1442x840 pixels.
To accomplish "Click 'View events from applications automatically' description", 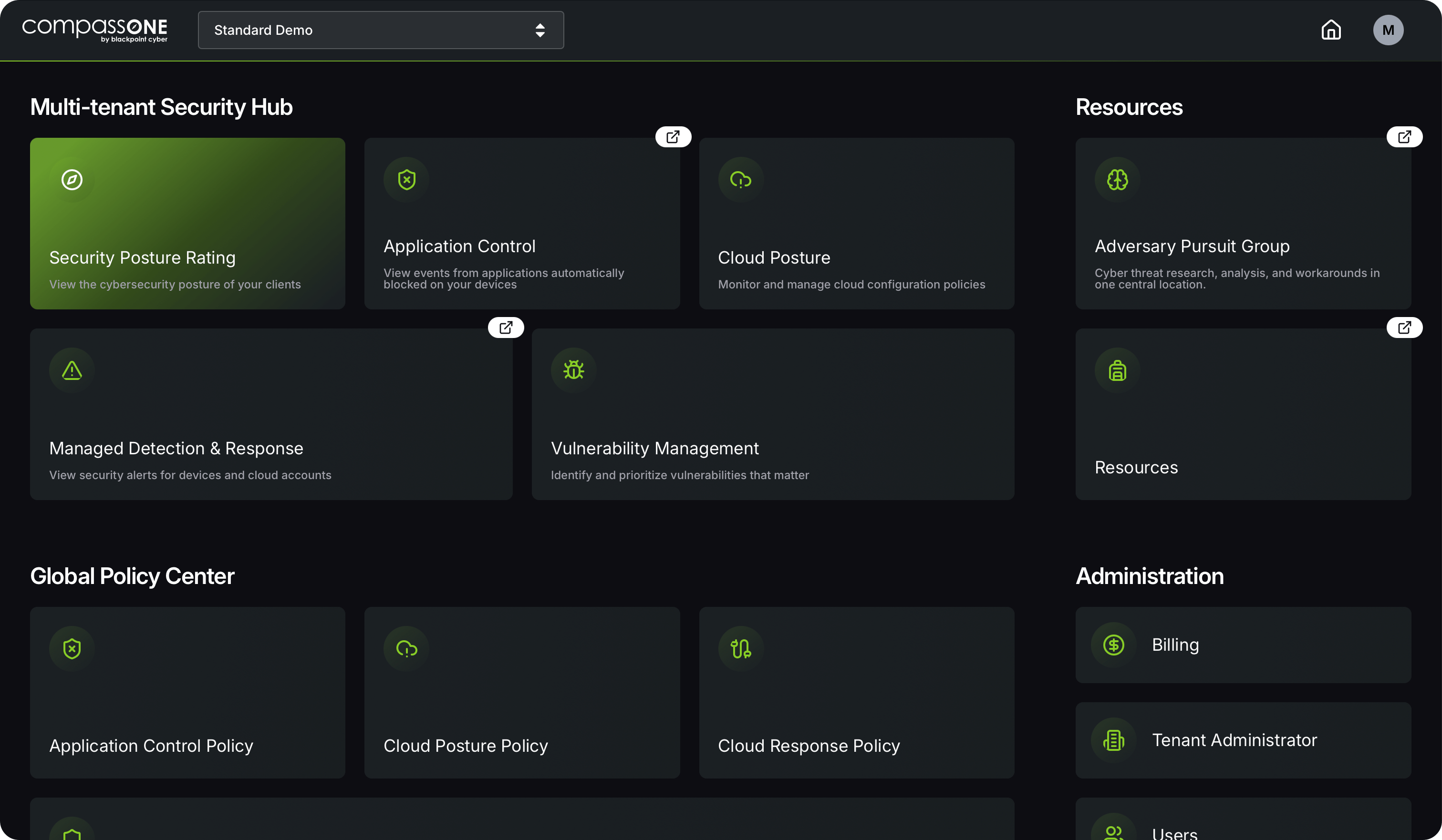I will pos(504,278).
